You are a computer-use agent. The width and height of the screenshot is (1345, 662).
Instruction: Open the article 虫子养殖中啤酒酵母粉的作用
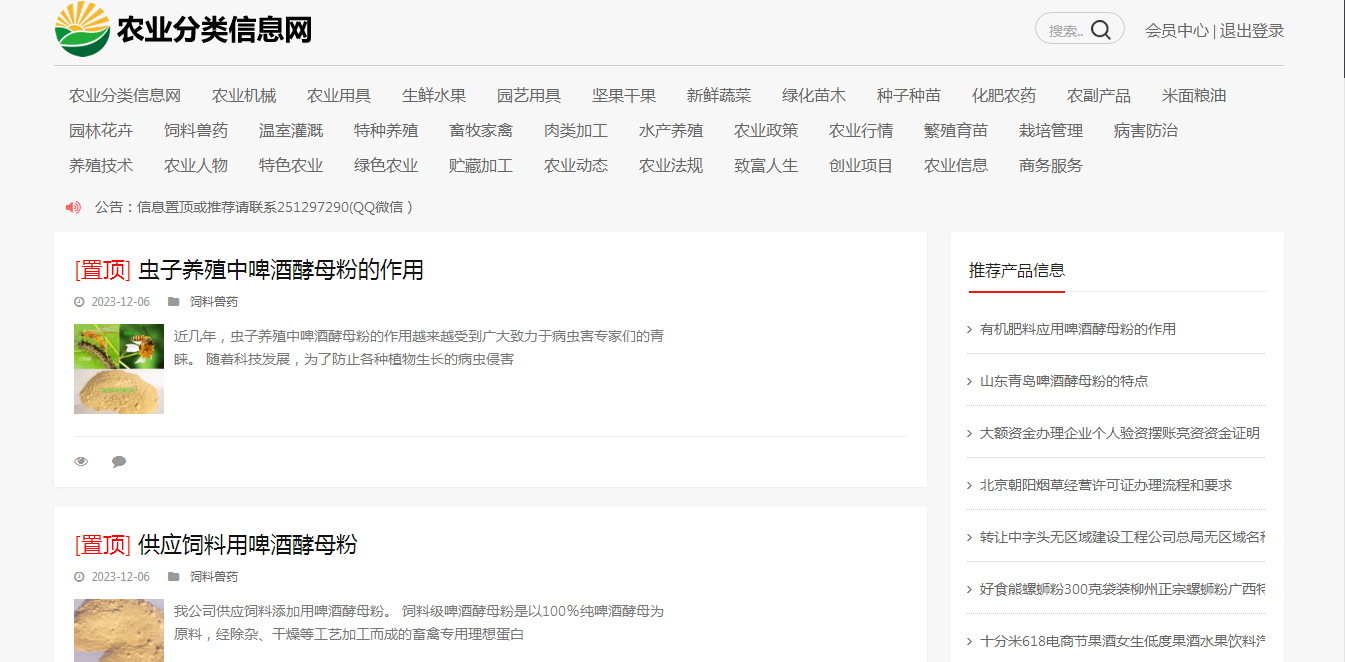280,269
